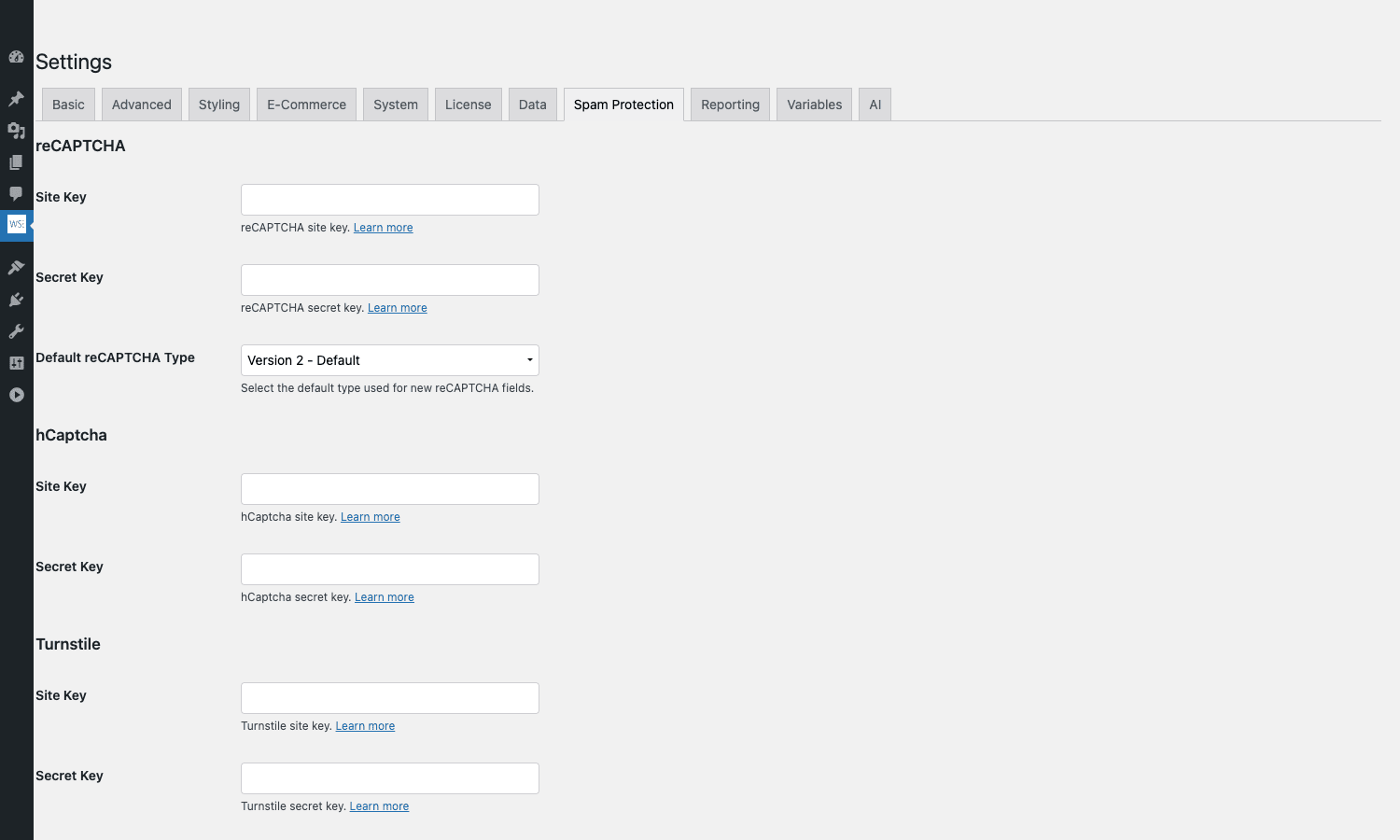Open WordPress Settings via the sliders icon
This screenshot has height=840, width=1400.
(16, 363)
